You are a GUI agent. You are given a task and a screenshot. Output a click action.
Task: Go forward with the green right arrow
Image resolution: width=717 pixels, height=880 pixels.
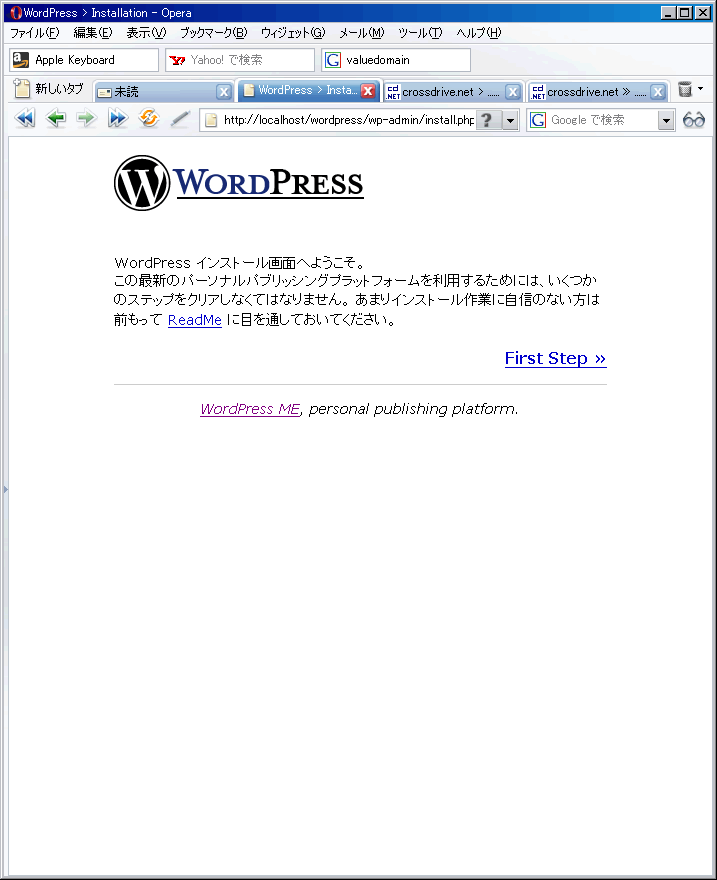pyautogui.click(x=86, y=118)
